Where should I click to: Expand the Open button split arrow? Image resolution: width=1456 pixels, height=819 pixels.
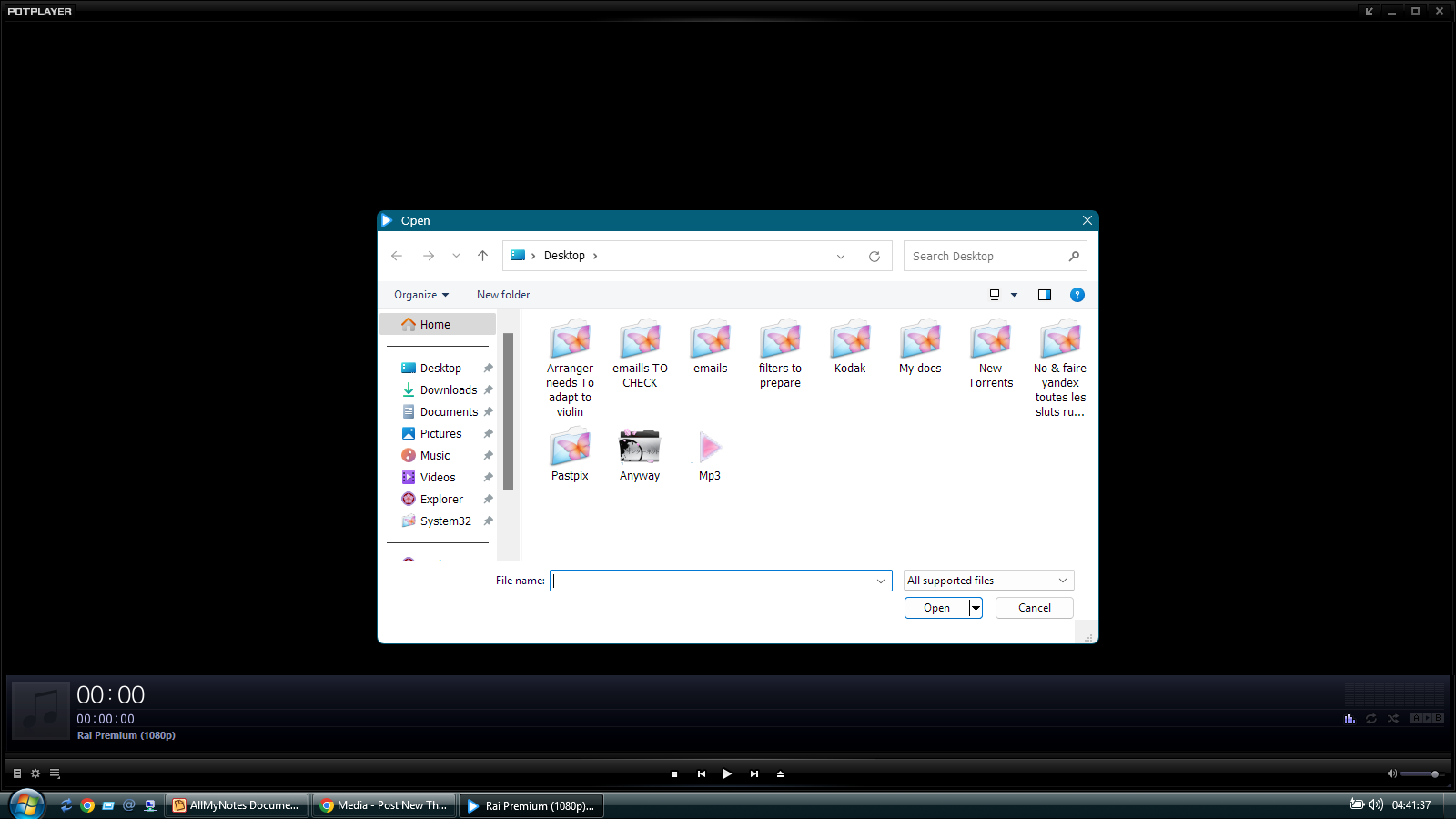pyautogui.click(x=976, y=608)
